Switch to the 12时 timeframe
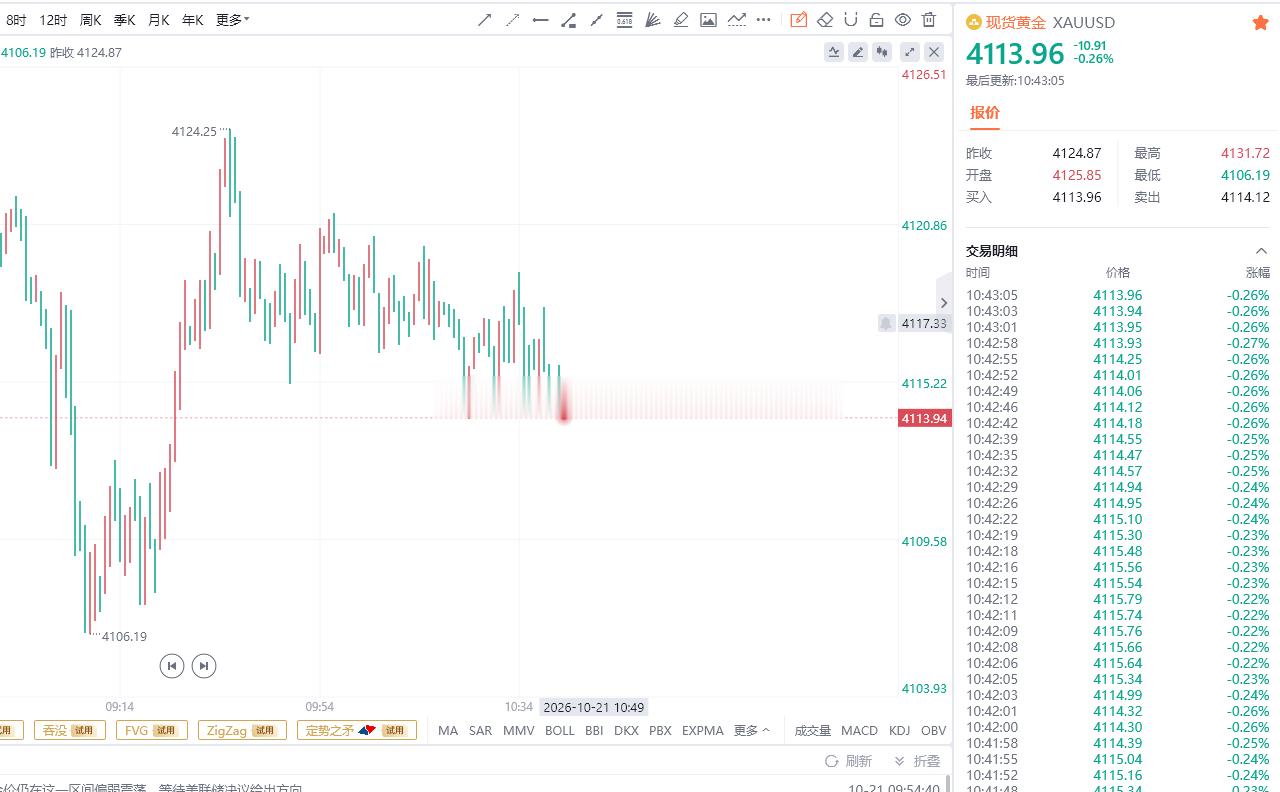The image size is (1280, 792). point(53,20)
